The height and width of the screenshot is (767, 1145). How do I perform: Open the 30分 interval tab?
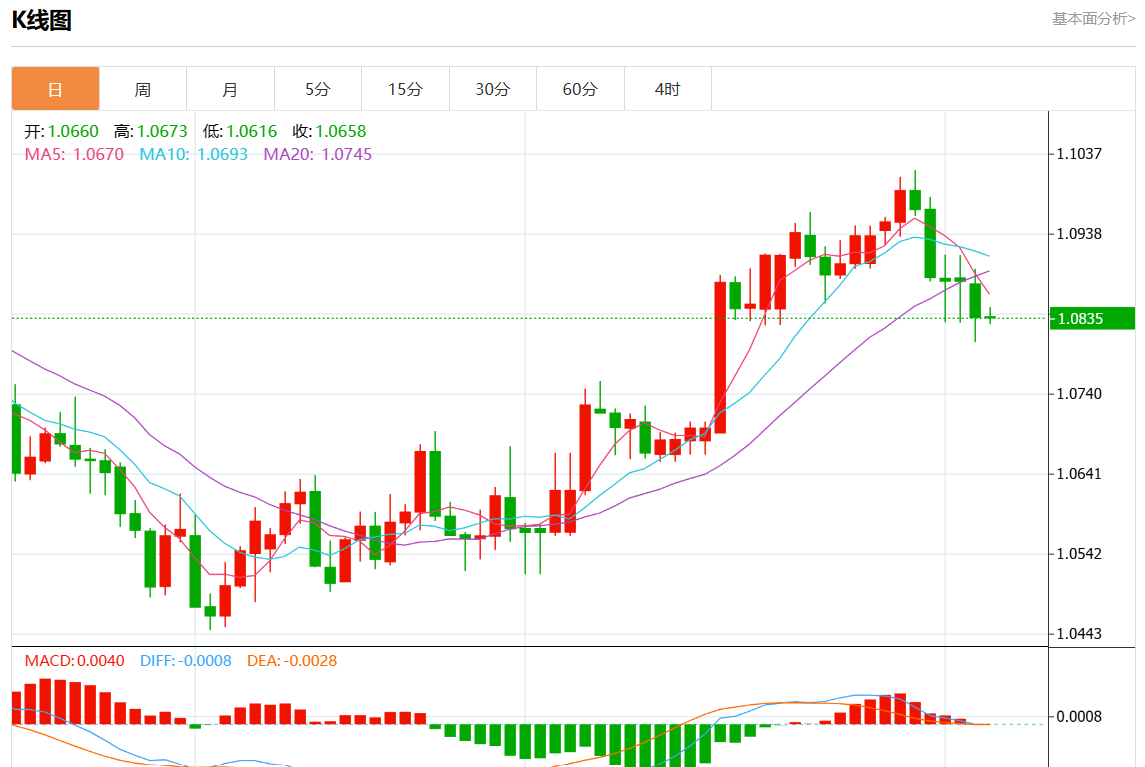click(493, 89)
